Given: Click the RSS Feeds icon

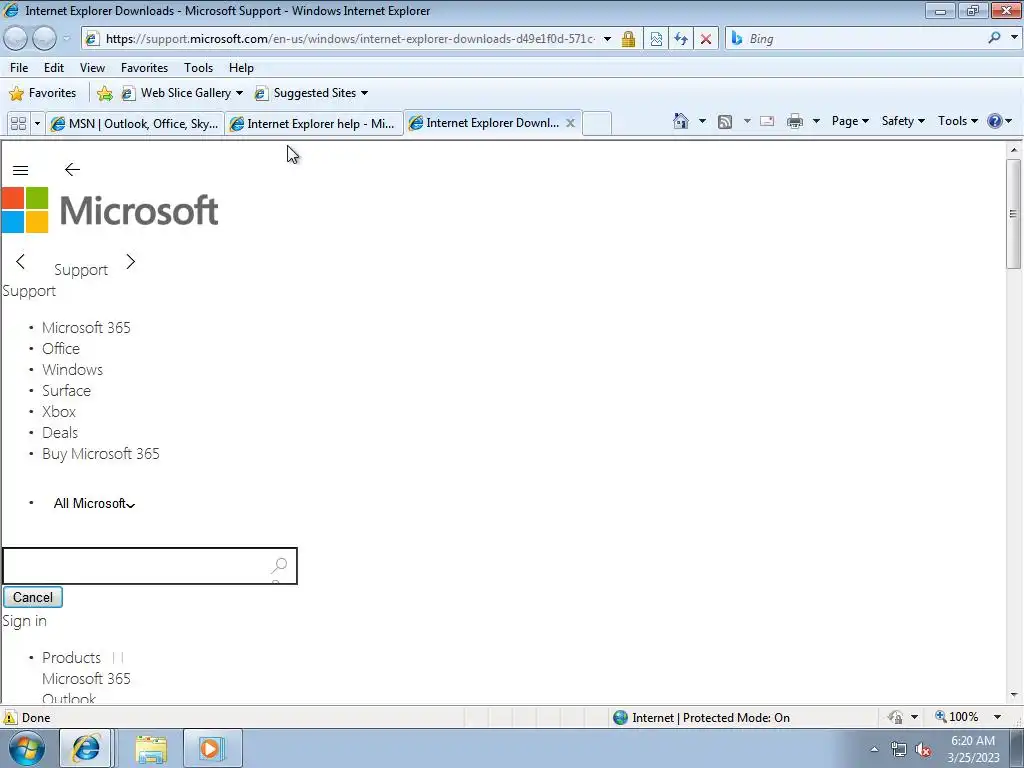Looking at the screenshot, I should [725, 121].
